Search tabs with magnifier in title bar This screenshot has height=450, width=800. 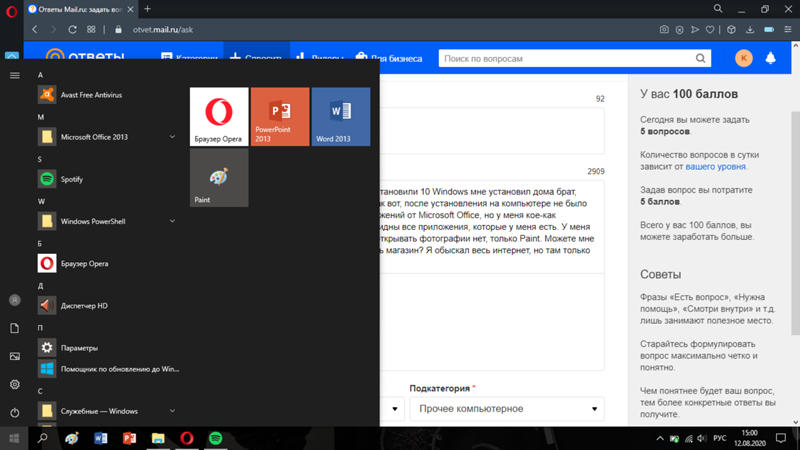tap(718, 9)
